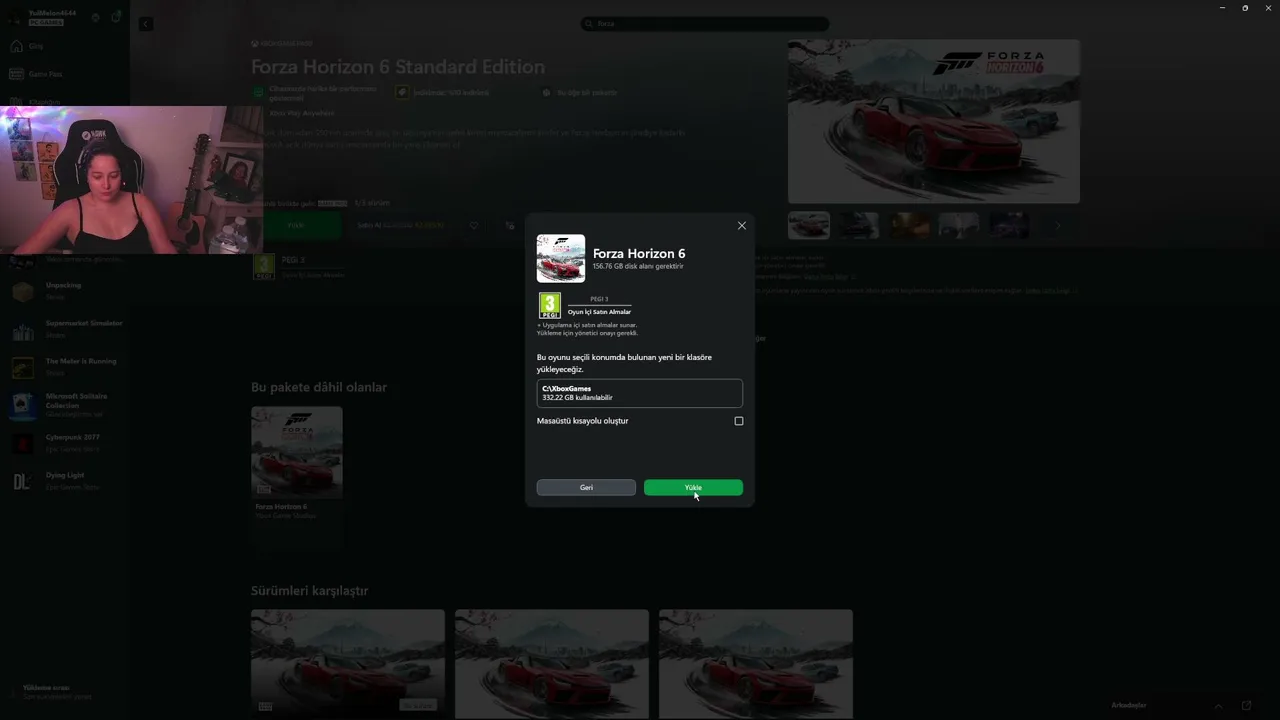Viewport: 1280px width, 720px height.
Task: Expand the Arkadaşlar panel chevron
Action: click(1218, 705)
